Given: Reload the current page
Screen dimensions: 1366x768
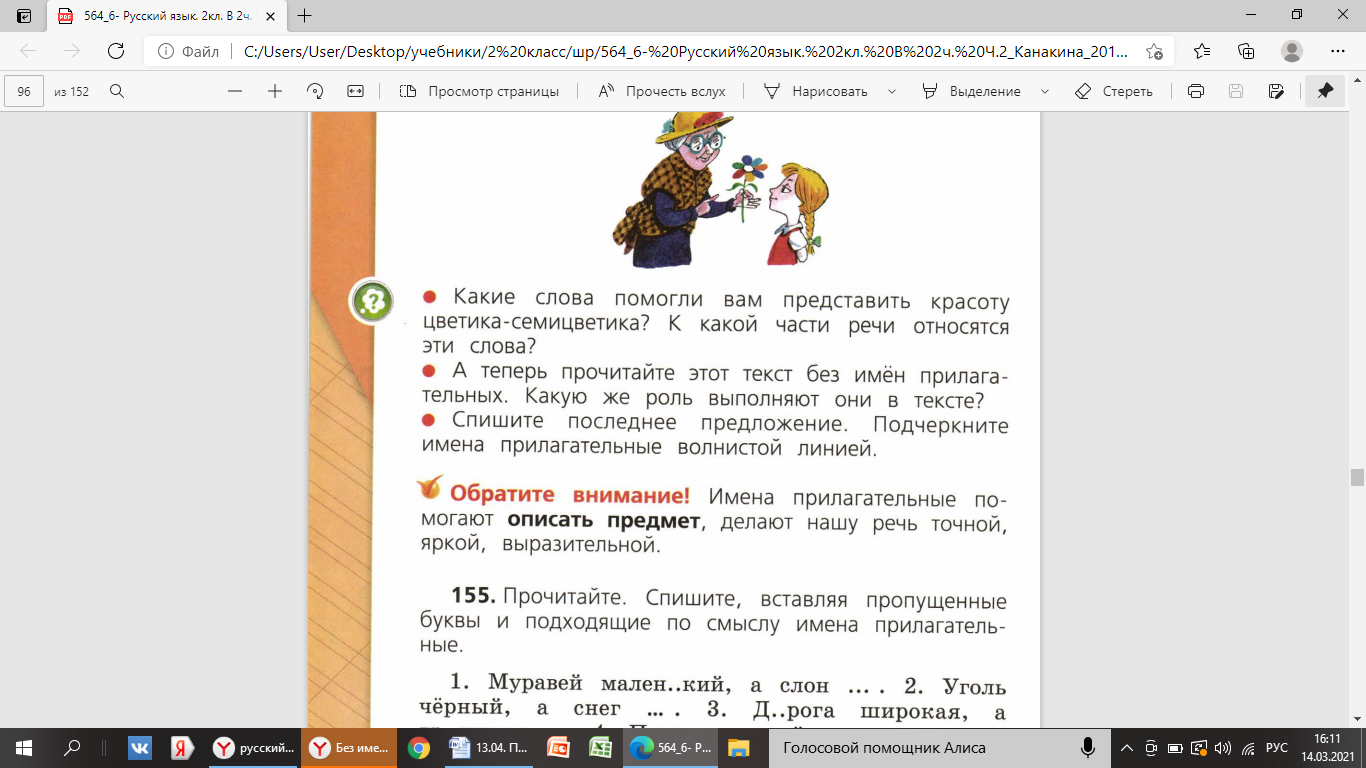Looking at the screenshot, I should 115,51.
